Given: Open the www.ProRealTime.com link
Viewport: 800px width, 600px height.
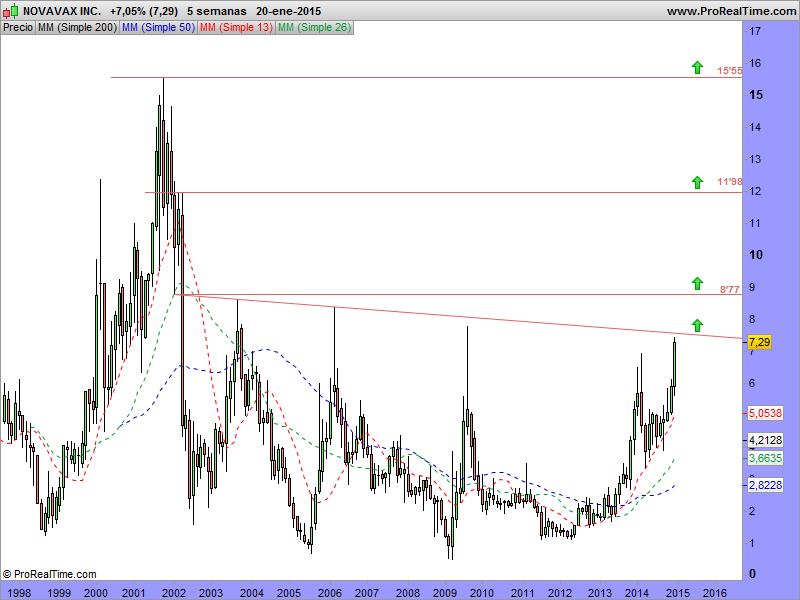Looking at the screenshot, I should pos(731,11).
